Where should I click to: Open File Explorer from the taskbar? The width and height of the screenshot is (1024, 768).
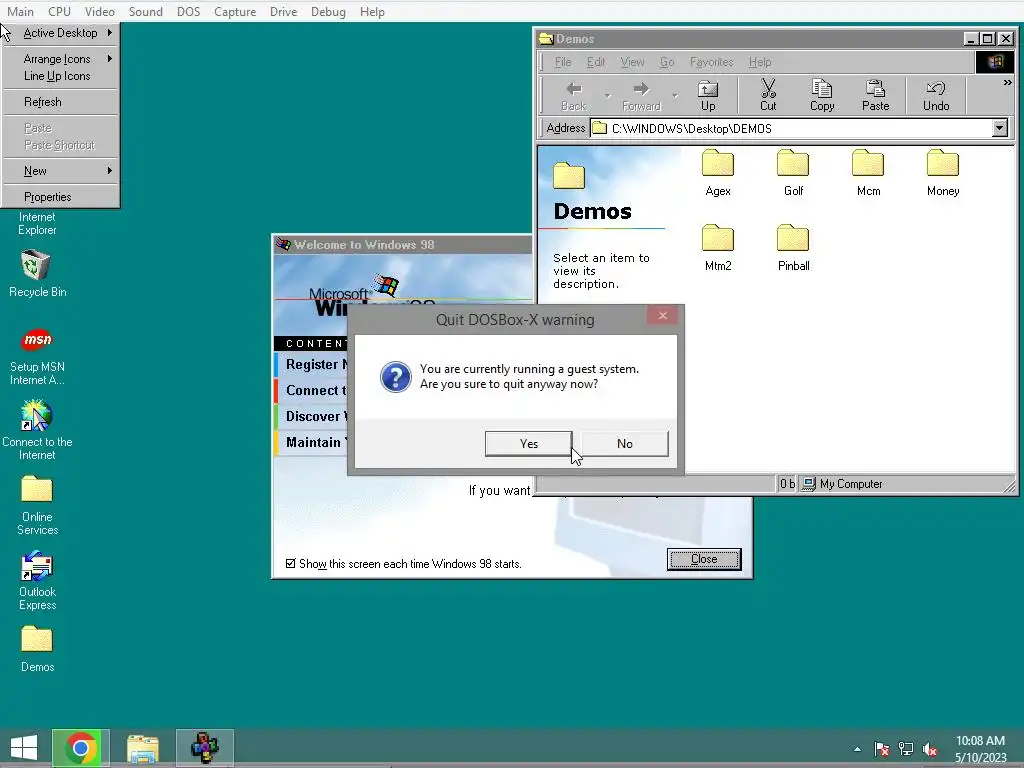pos(142,747)
